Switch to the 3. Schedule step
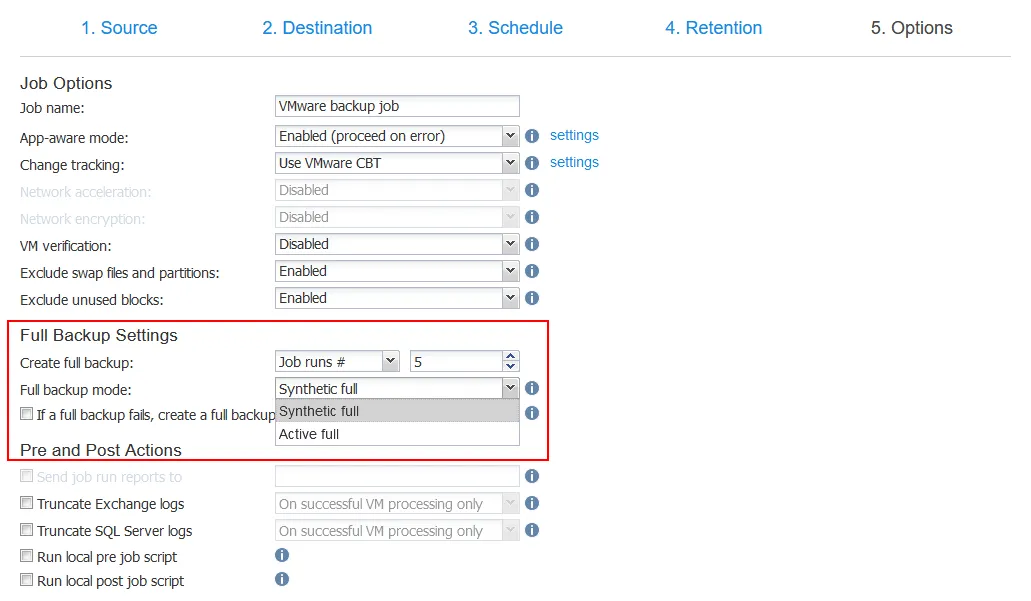 [x=515, y=28]
